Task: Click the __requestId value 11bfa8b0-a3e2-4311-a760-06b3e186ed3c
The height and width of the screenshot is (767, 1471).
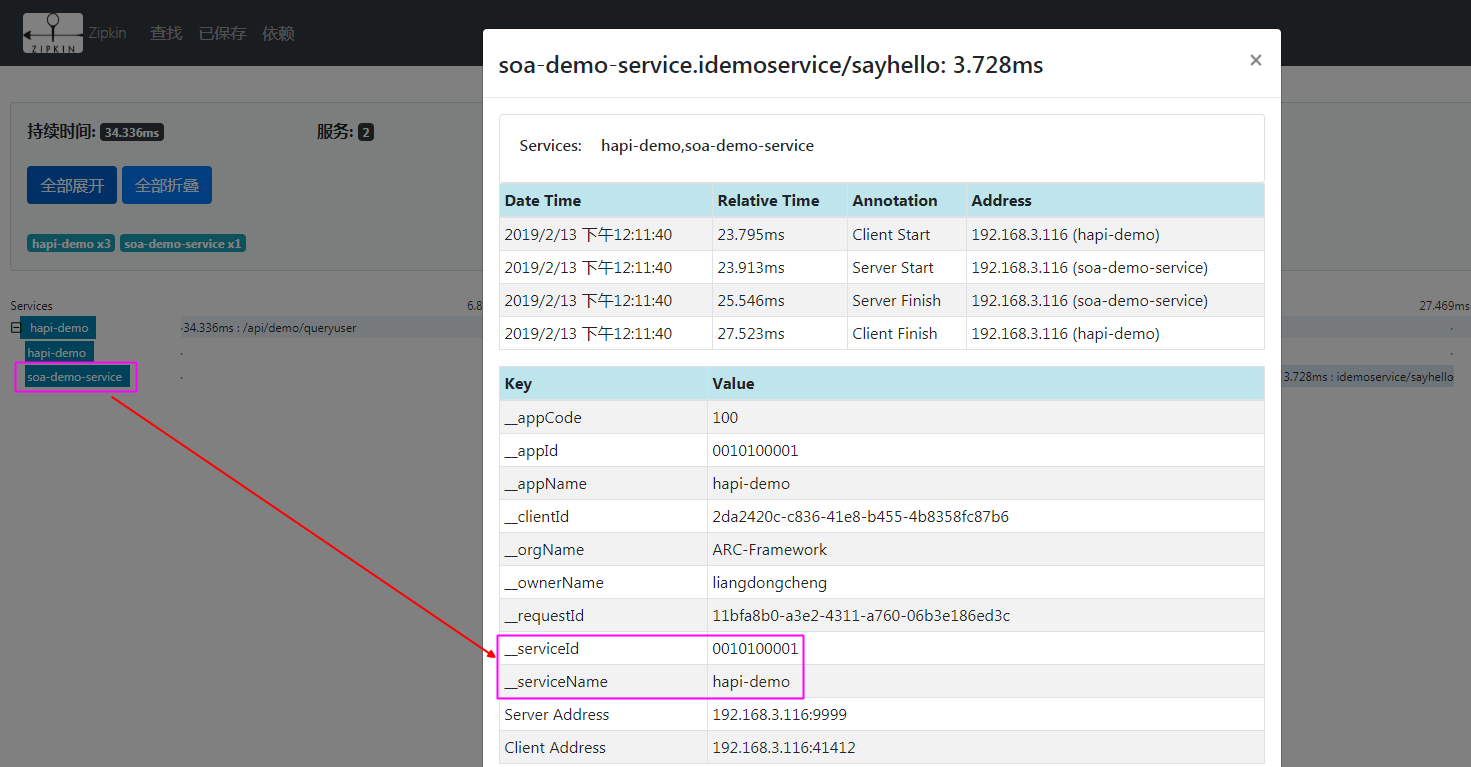Action: pos(861,616)
